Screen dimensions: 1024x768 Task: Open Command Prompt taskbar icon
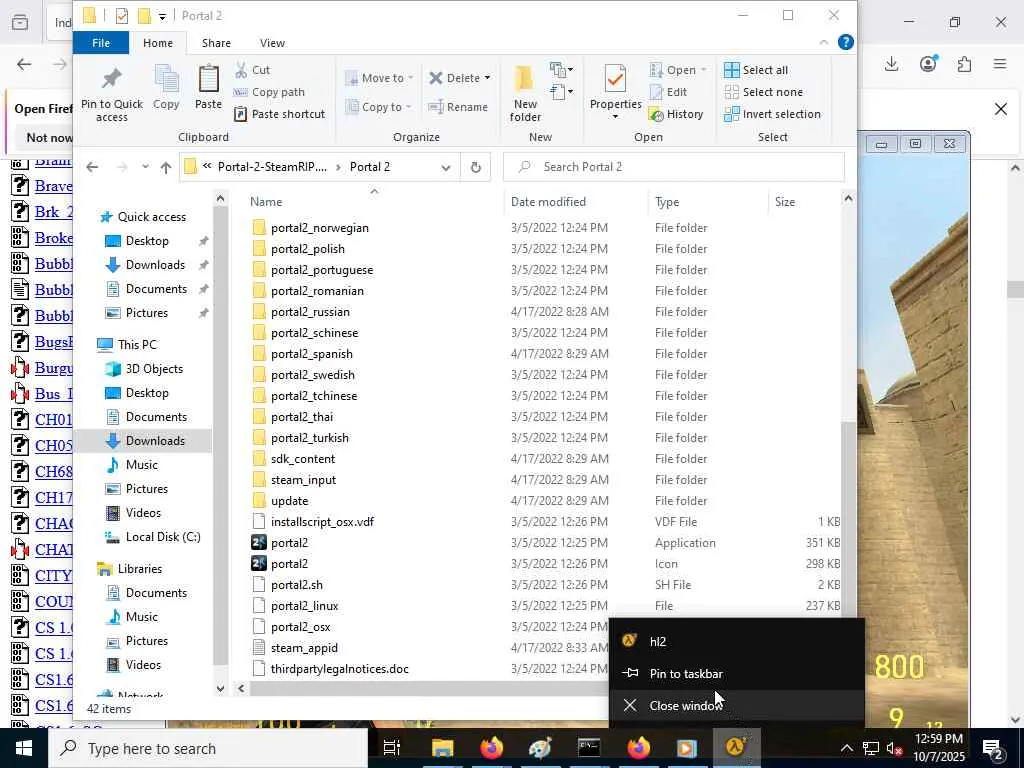[x=589, y=748]
